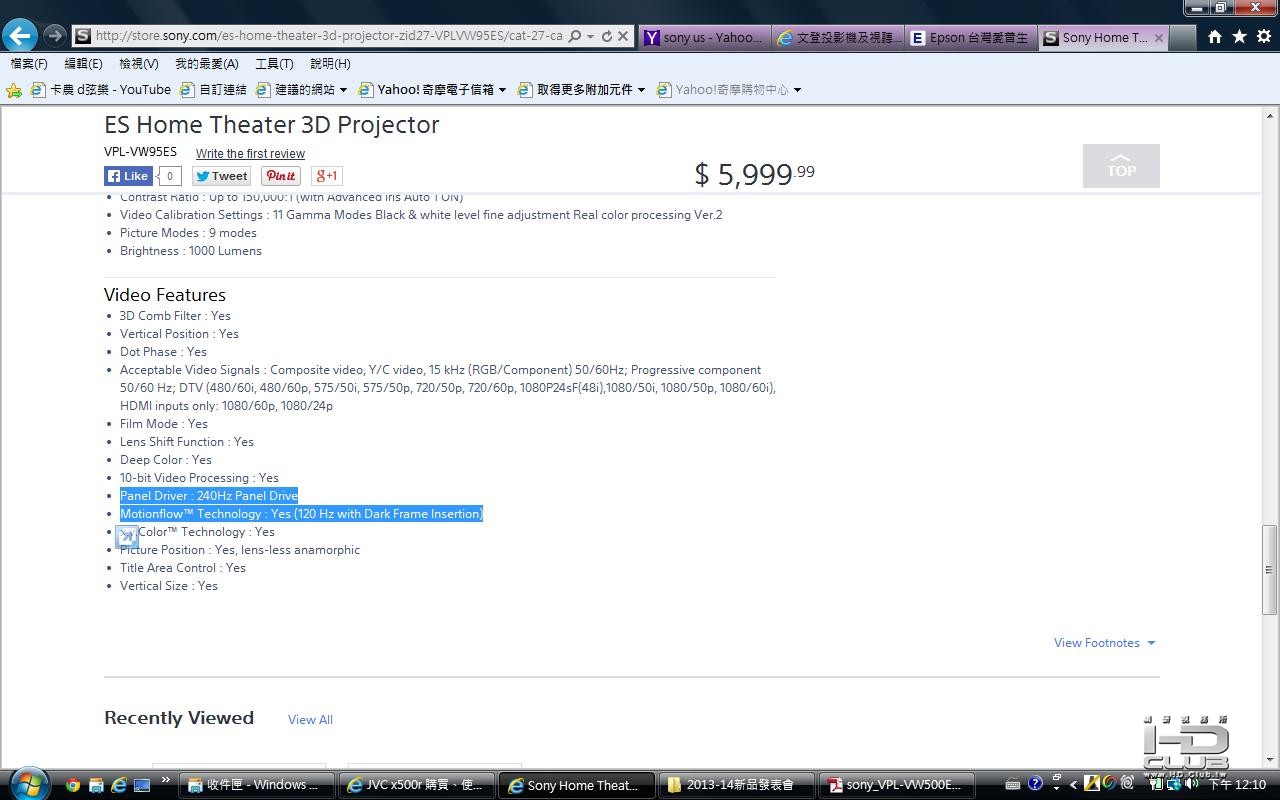Open the 檔案(F) menu

tap(28, 63)
